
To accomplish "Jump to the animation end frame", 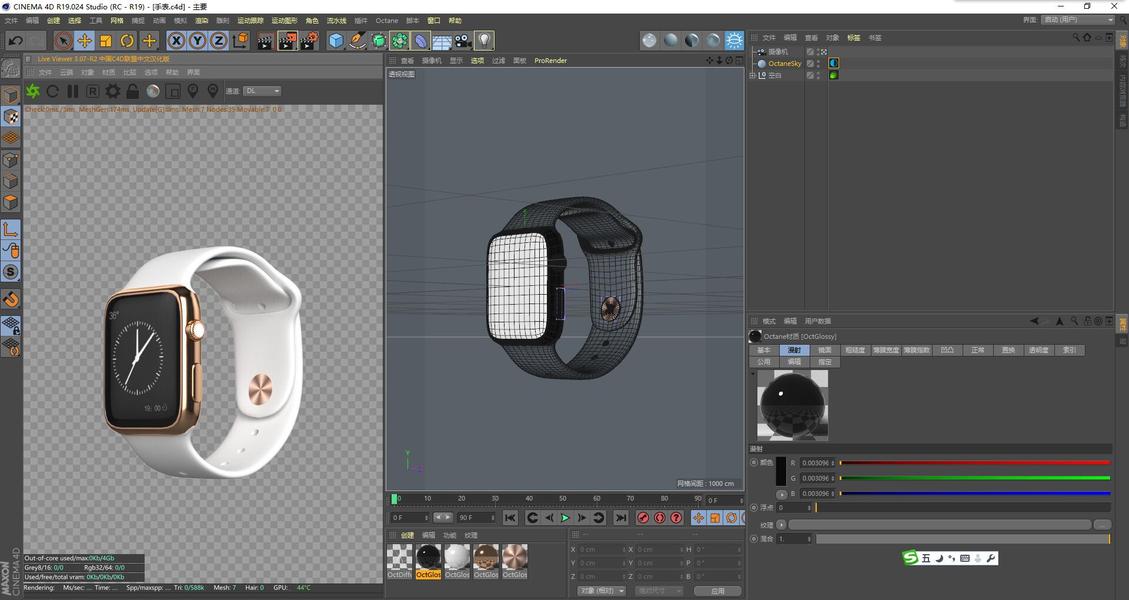I will (x=621, y=518).
